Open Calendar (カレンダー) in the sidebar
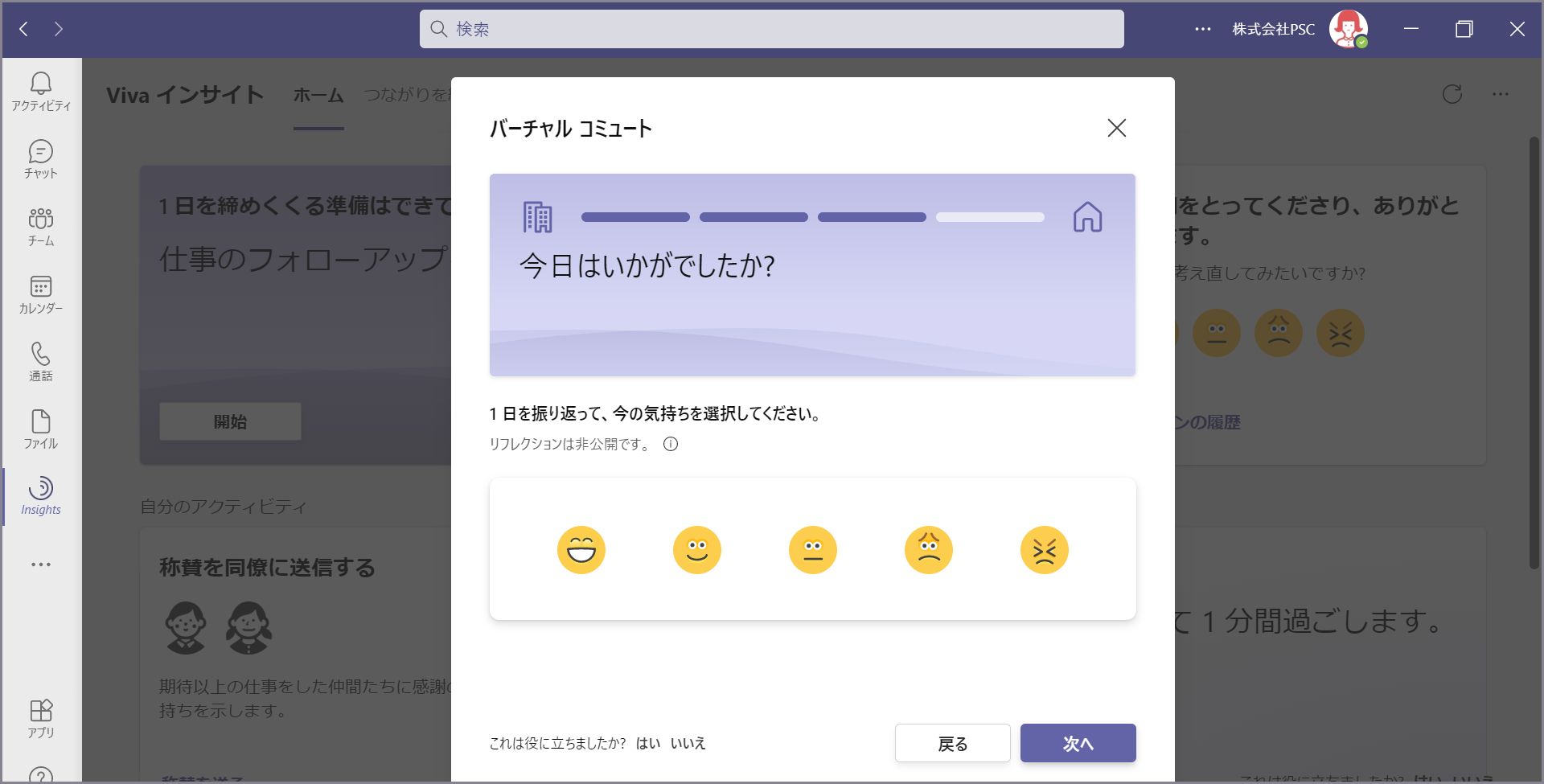1544x784 pixels. tap(41, 294)
